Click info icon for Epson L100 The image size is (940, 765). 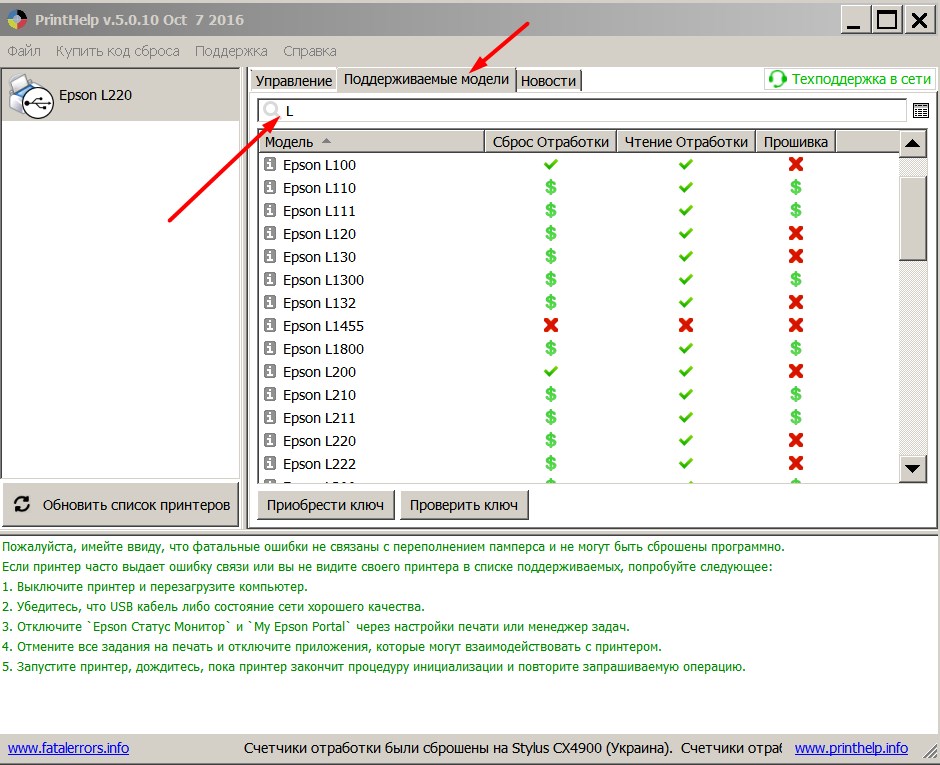(270, 164)
